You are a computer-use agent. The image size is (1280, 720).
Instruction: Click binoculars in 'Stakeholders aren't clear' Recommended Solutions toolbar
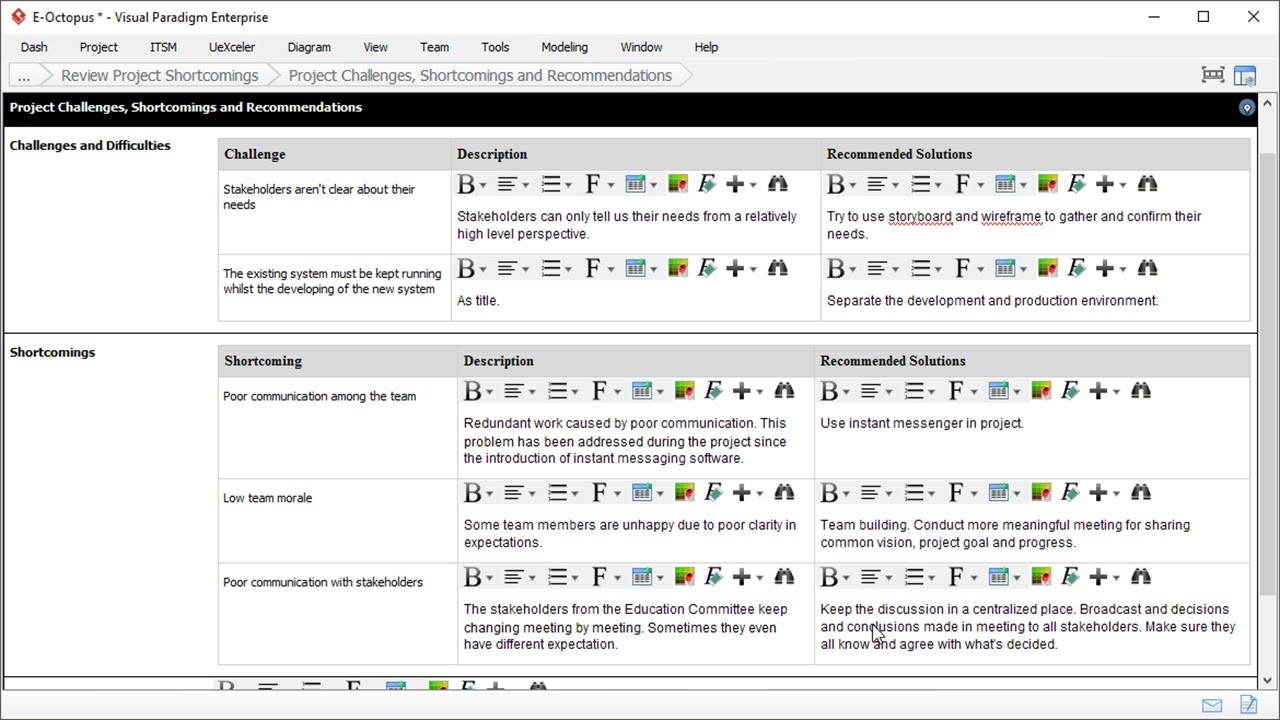(x=1148, y=184)
